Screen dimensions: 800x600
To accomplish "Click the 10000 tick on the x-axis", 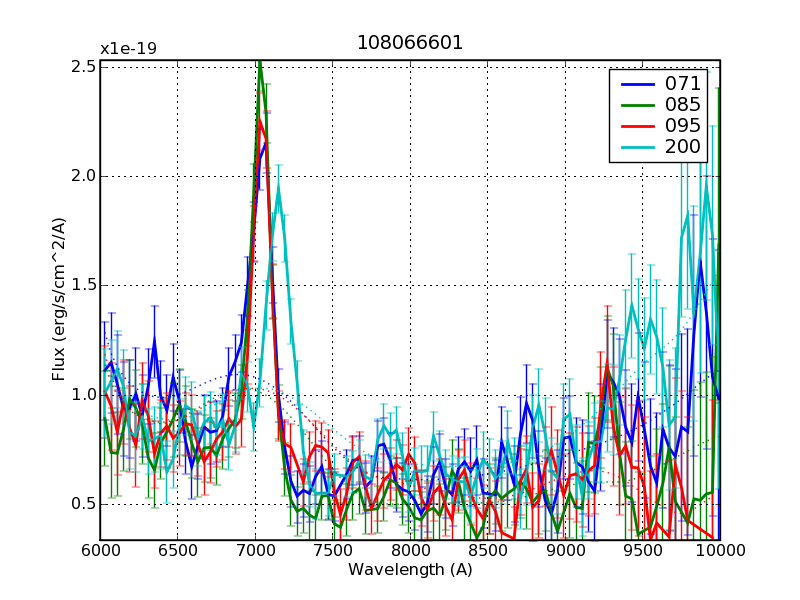I will point(719,551).
